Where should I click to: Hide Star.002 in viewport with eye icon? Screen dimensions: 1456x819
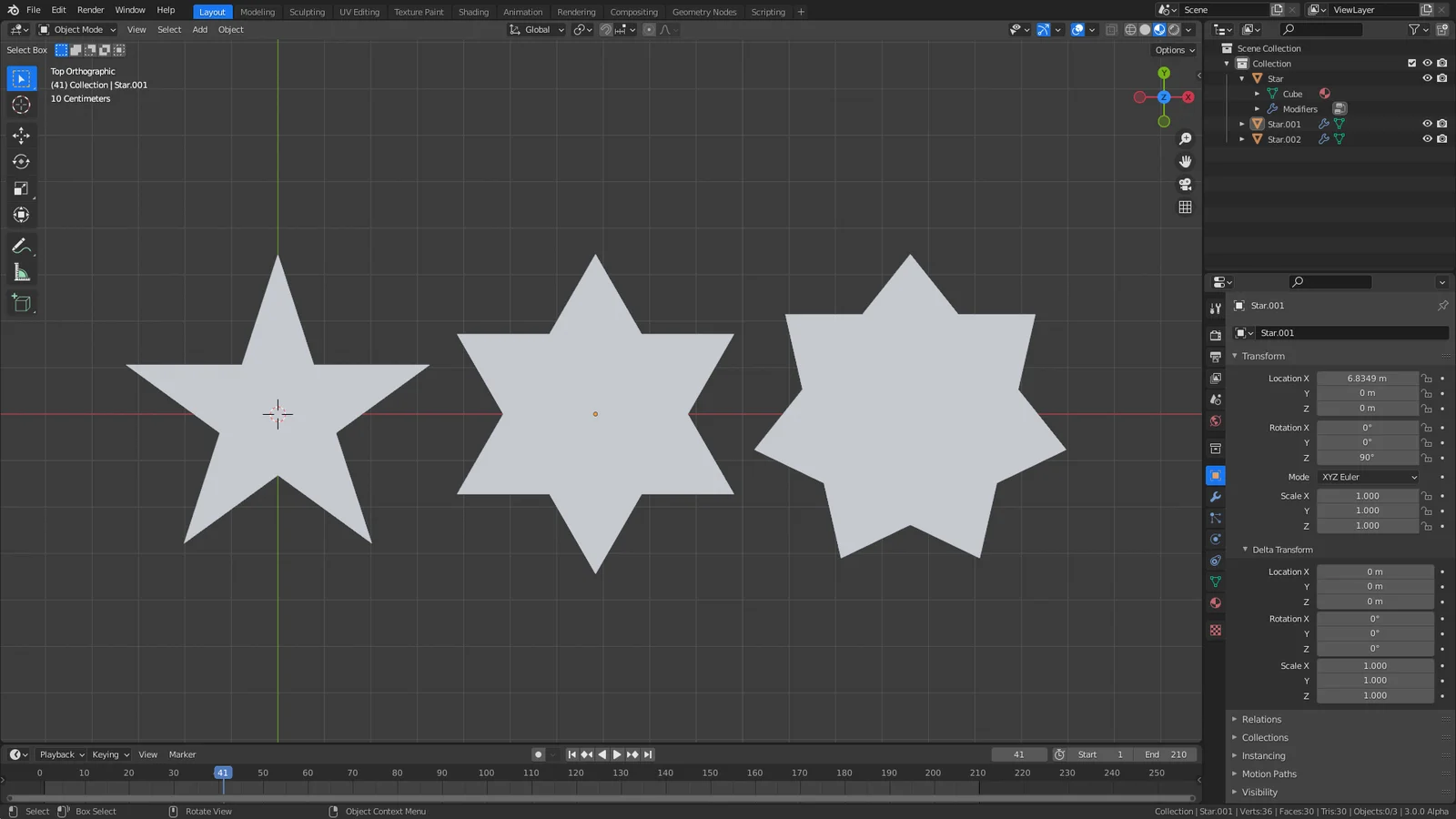[x=1427, y=139]
